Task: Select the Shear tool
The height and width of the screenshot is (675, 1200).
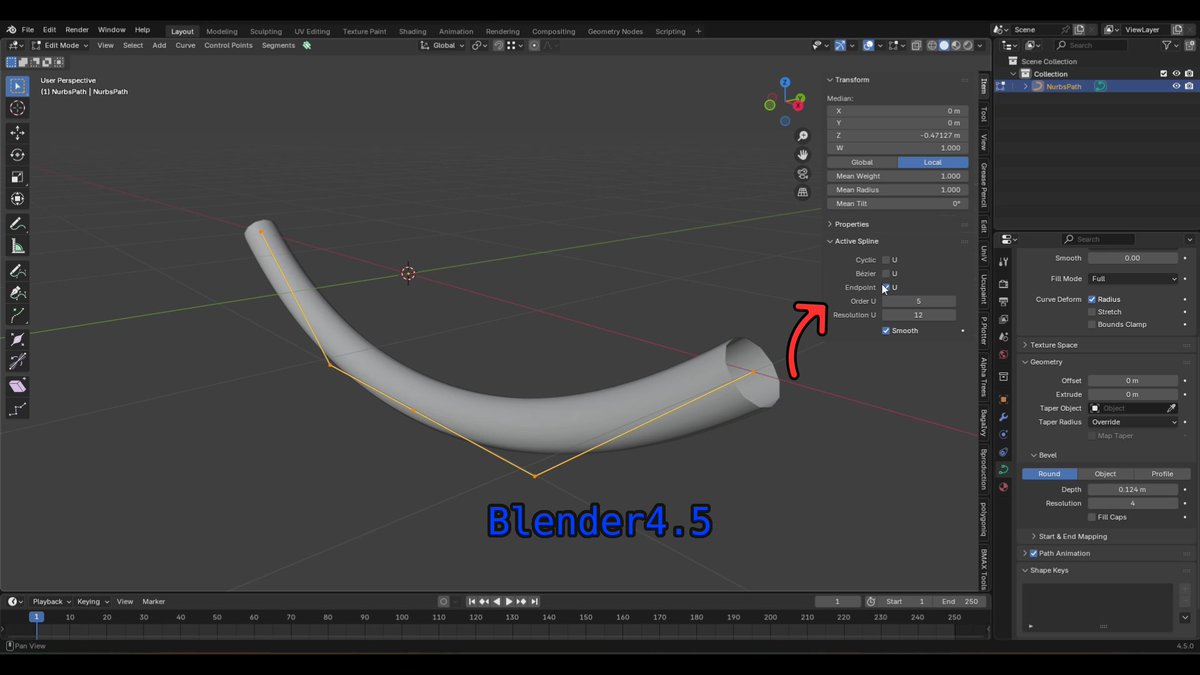Action: point(17,386)
